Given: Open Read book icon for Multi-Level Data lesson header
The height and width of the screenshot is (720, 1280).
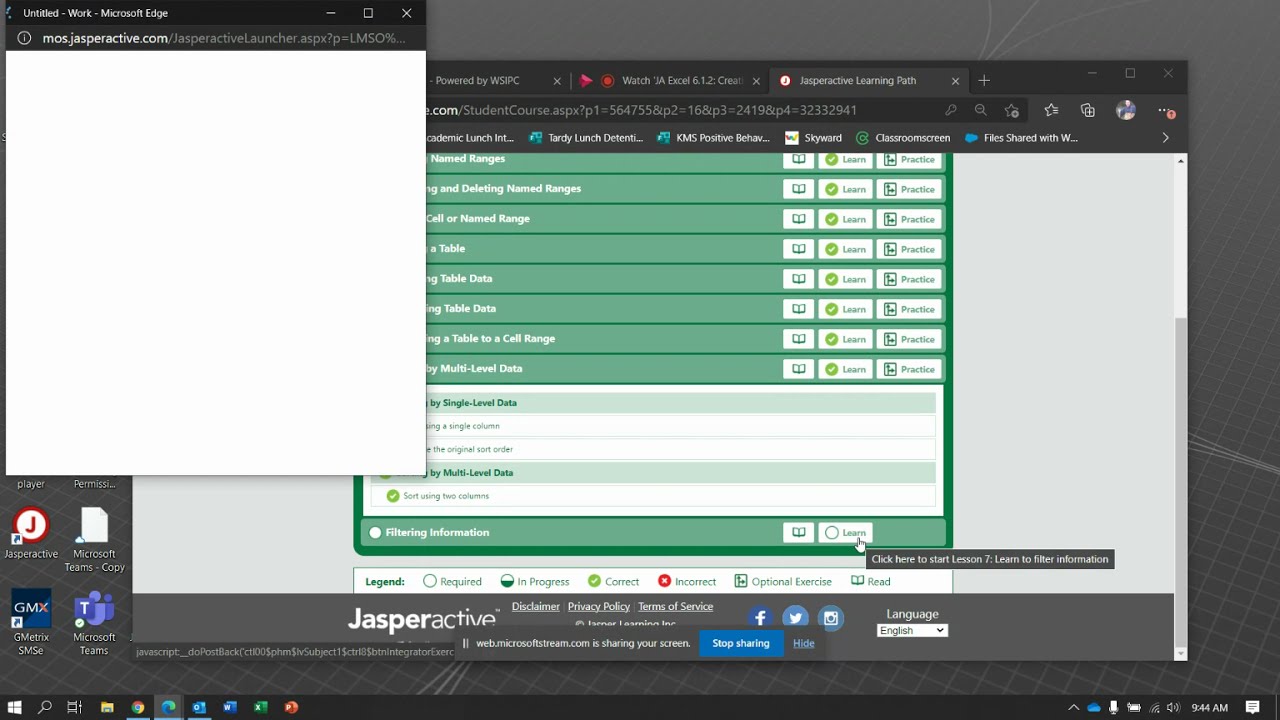Looking at the screenshot, I should tap(798, 369).
